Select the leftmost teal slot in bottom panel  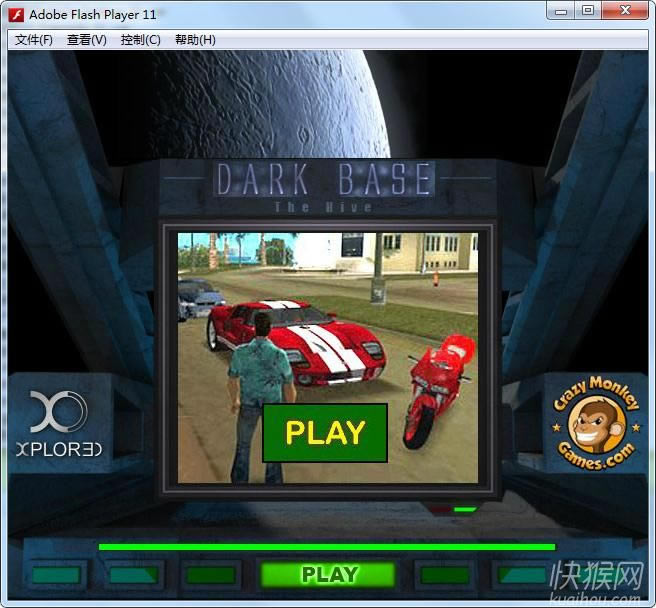click(x=57, y=575)
